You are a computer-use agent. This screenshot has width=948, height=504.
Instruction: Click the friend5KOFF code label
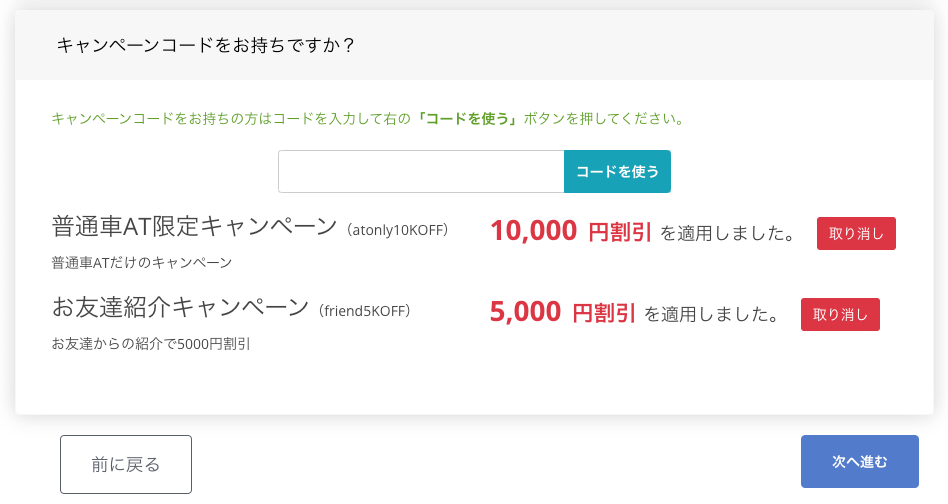point(364,311)
